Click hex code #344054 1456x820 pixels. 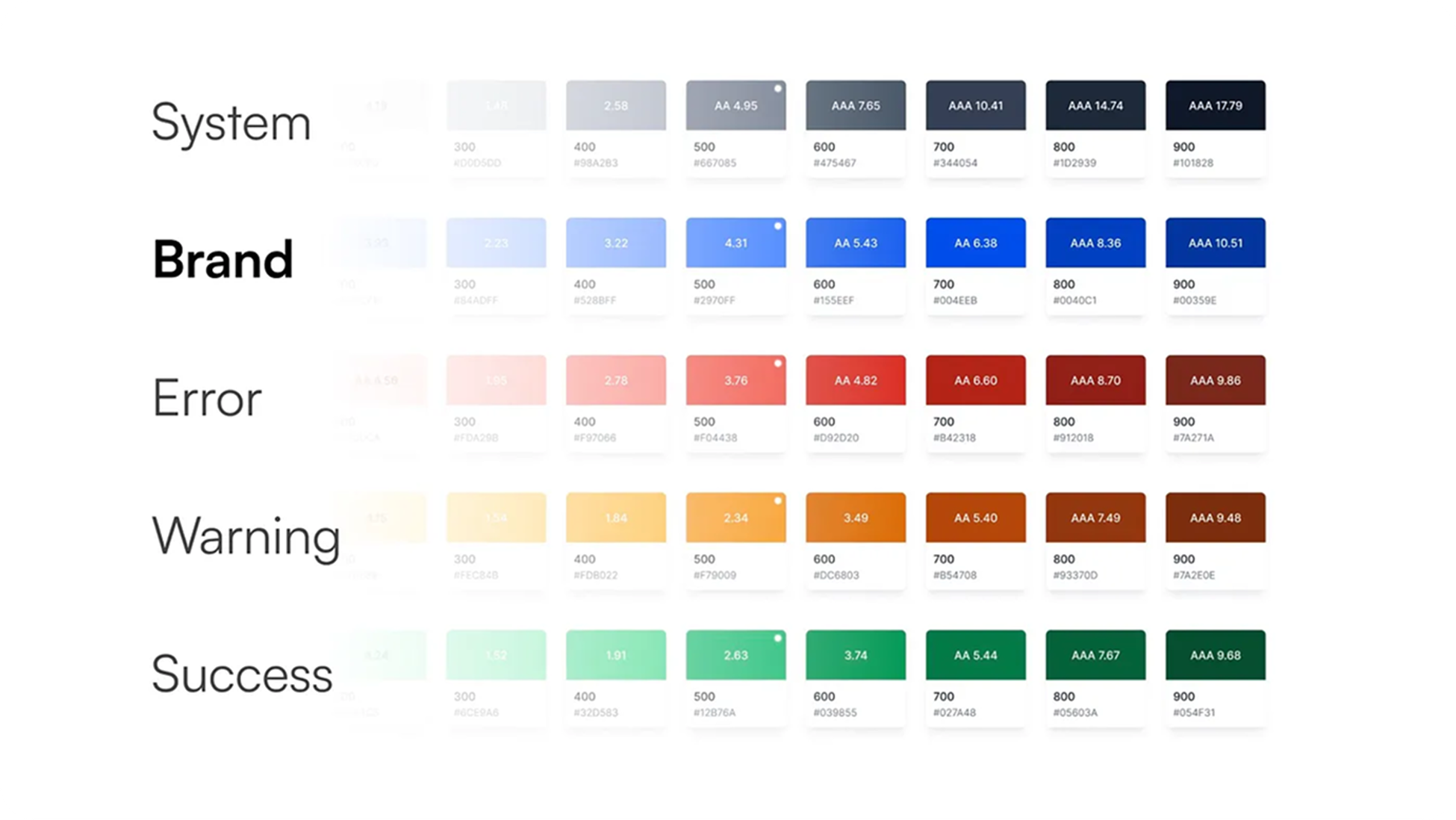pyautogui.click(x=955, y=163)
